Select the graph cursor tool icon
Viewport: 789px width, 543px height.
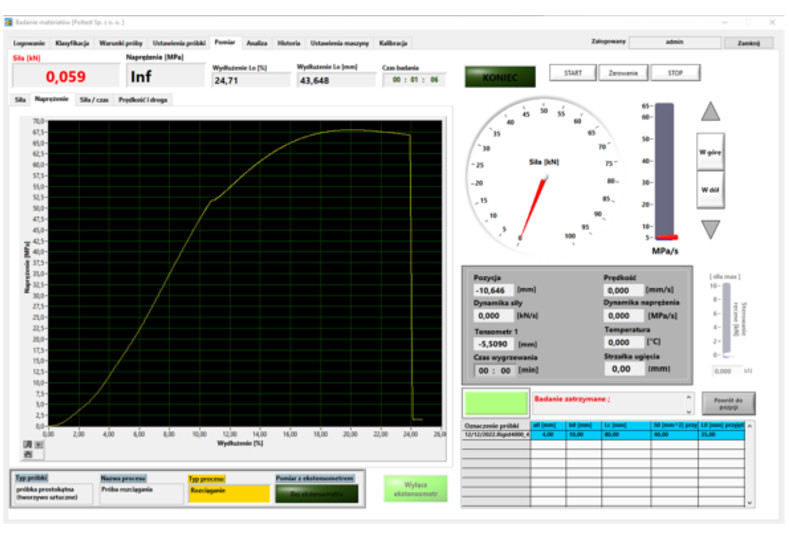point(28,444)
